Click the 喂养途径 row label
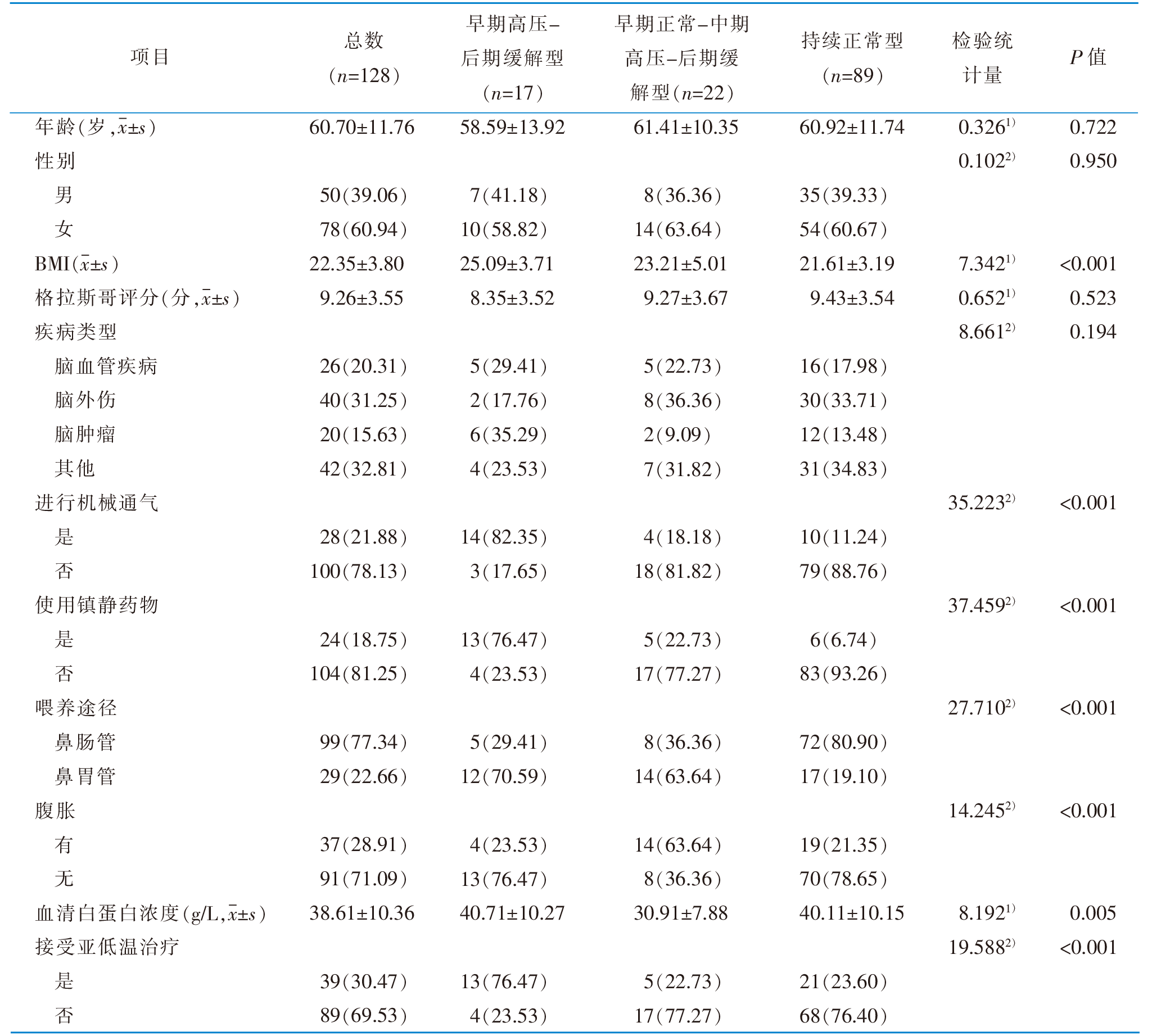This screenshot has height=1036, width=1152. (x=76, y=708)
